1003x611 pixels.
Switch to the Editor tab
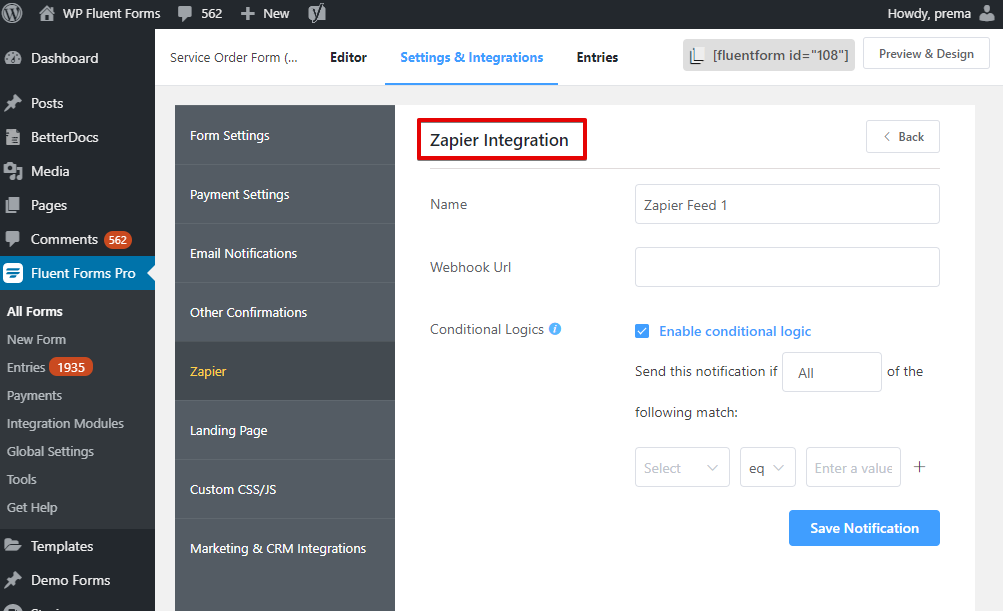(x=349, y=58)
